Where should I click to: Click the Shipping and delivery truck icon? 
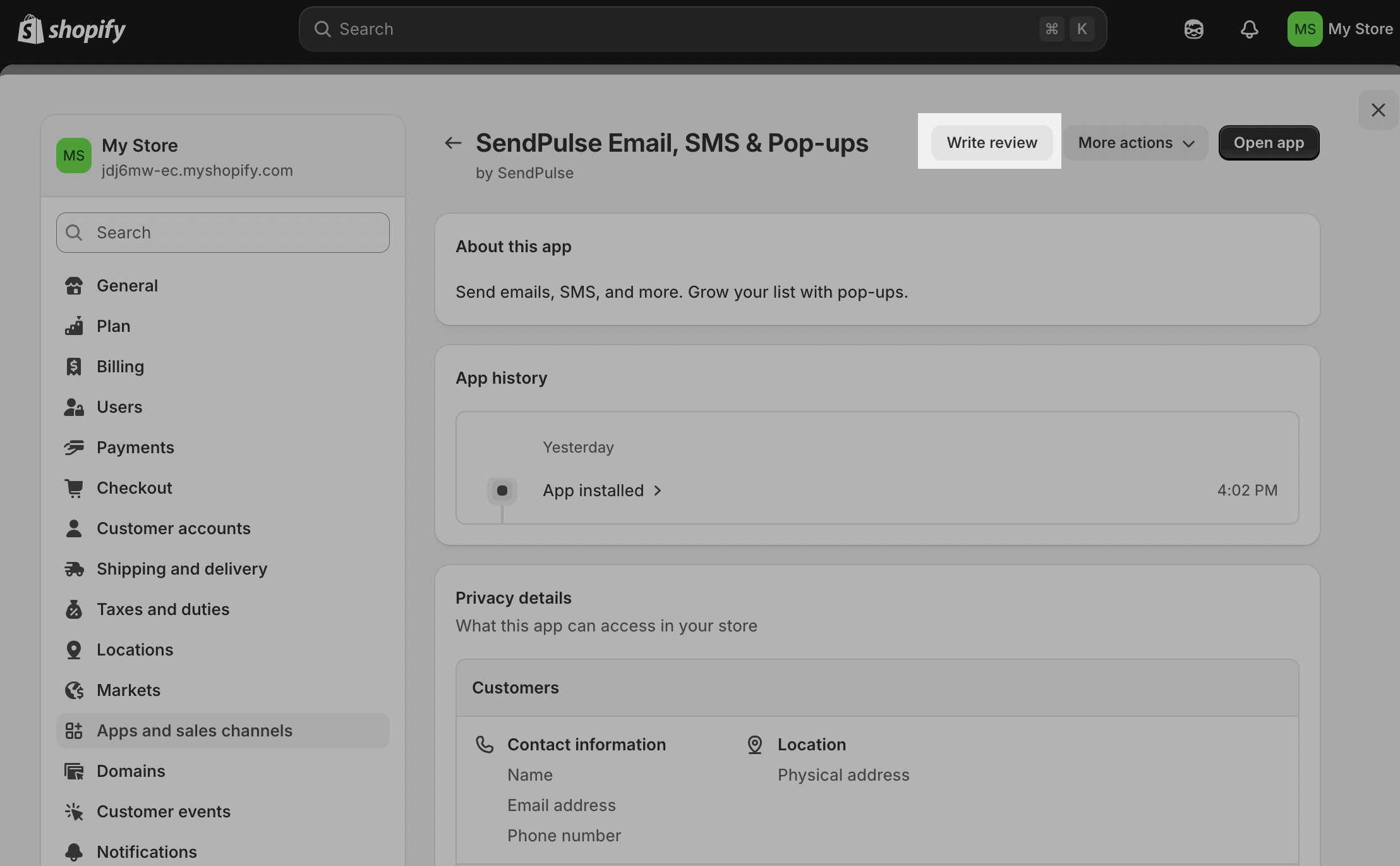pyautogui.click(x=74, y=569)
